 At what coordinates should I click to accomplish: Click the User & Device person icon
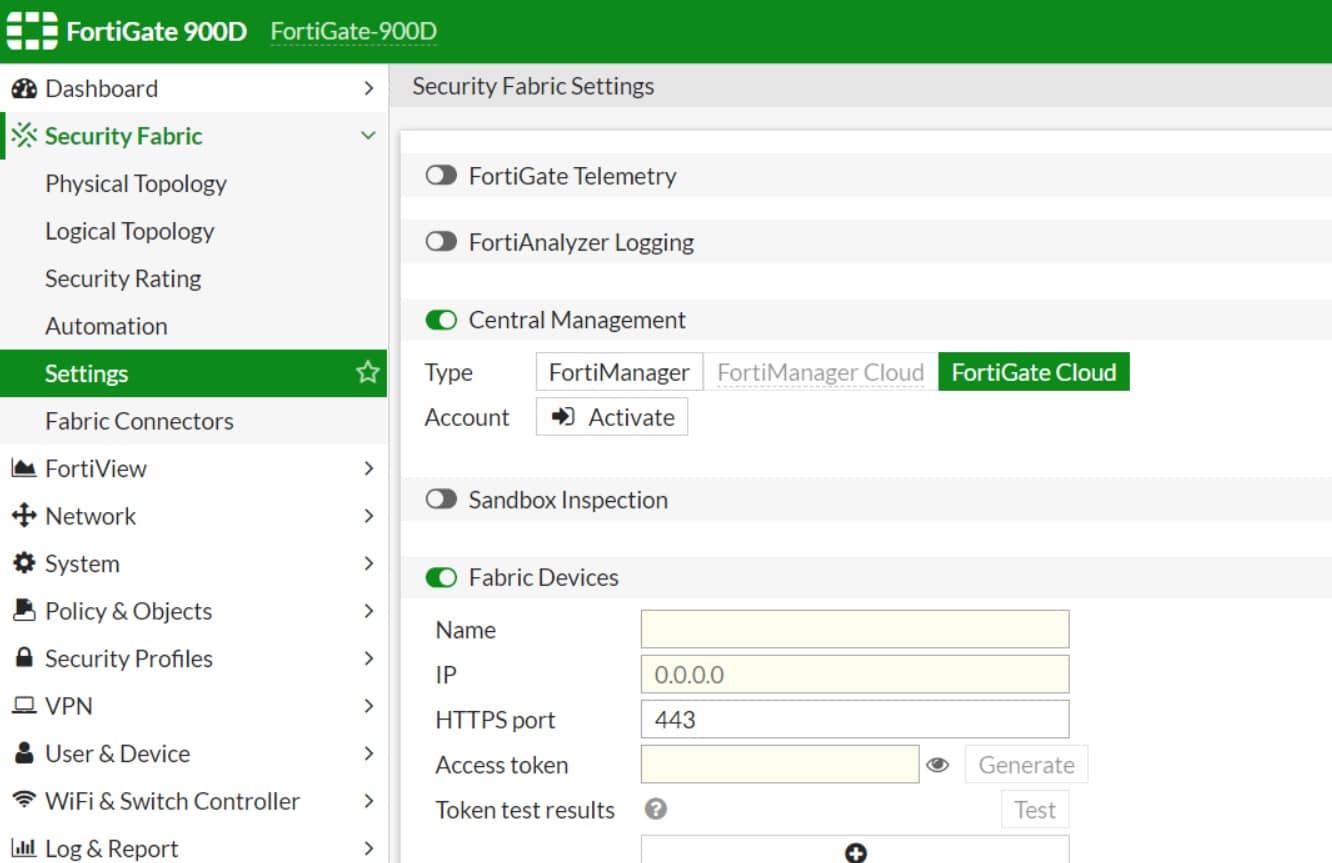point(24,753)
